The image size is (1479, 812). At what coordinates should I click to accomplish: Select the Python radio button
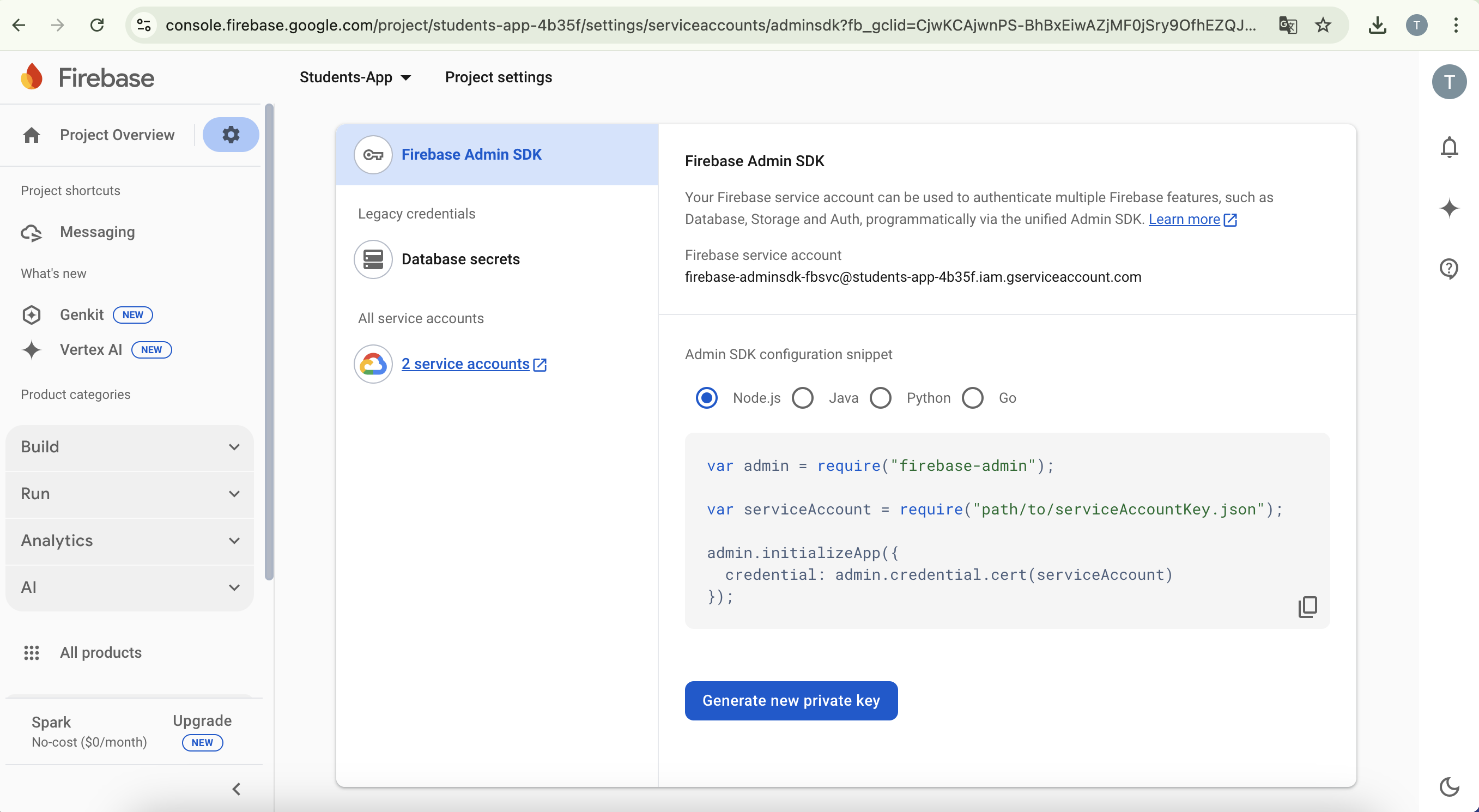[x=880, y=397]
